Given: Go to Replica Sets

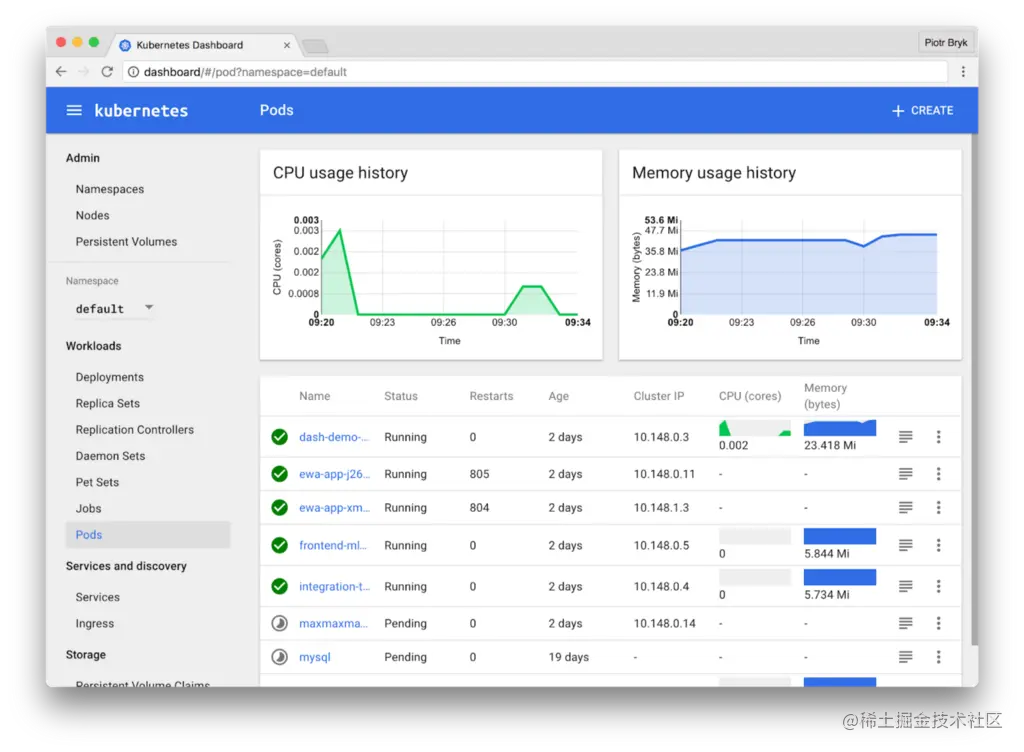Looking at the screenshot, I should coord(108,403).
